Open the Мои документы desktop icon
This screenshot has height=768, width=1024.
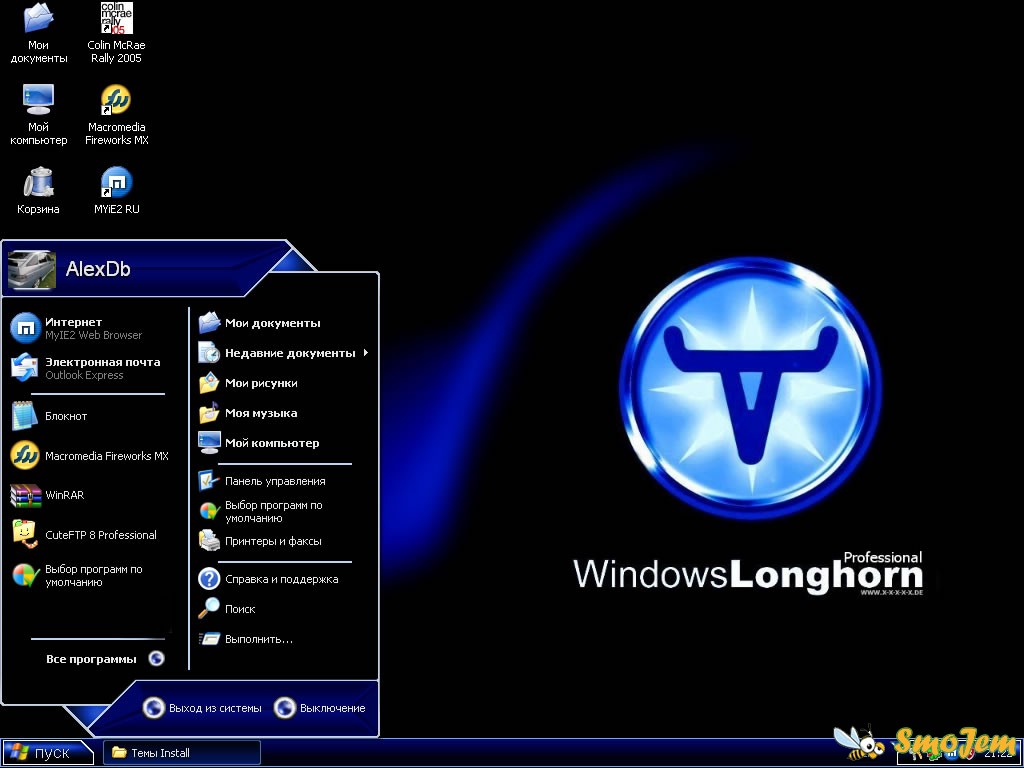coord(39,33)
